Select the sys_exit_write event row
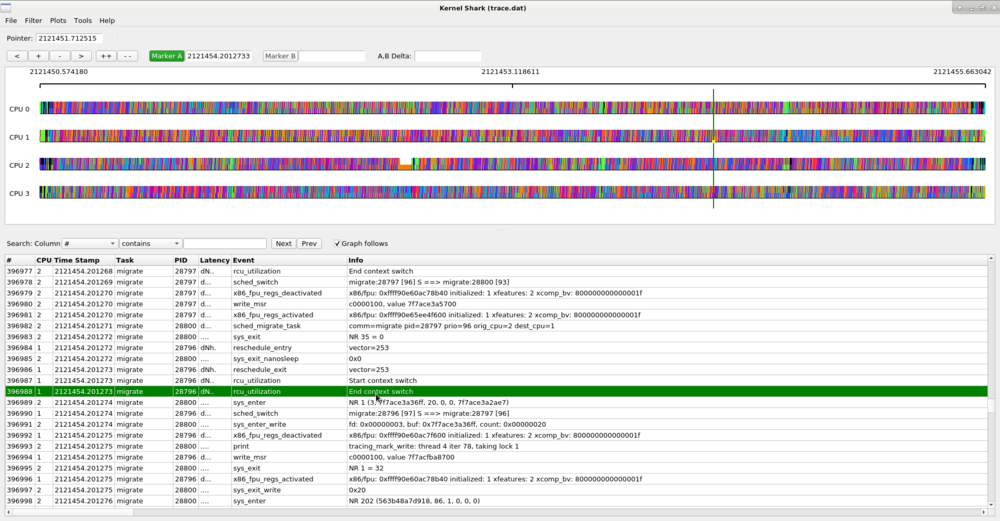This screenshot has height=521, width=1000. pos(496,490)
